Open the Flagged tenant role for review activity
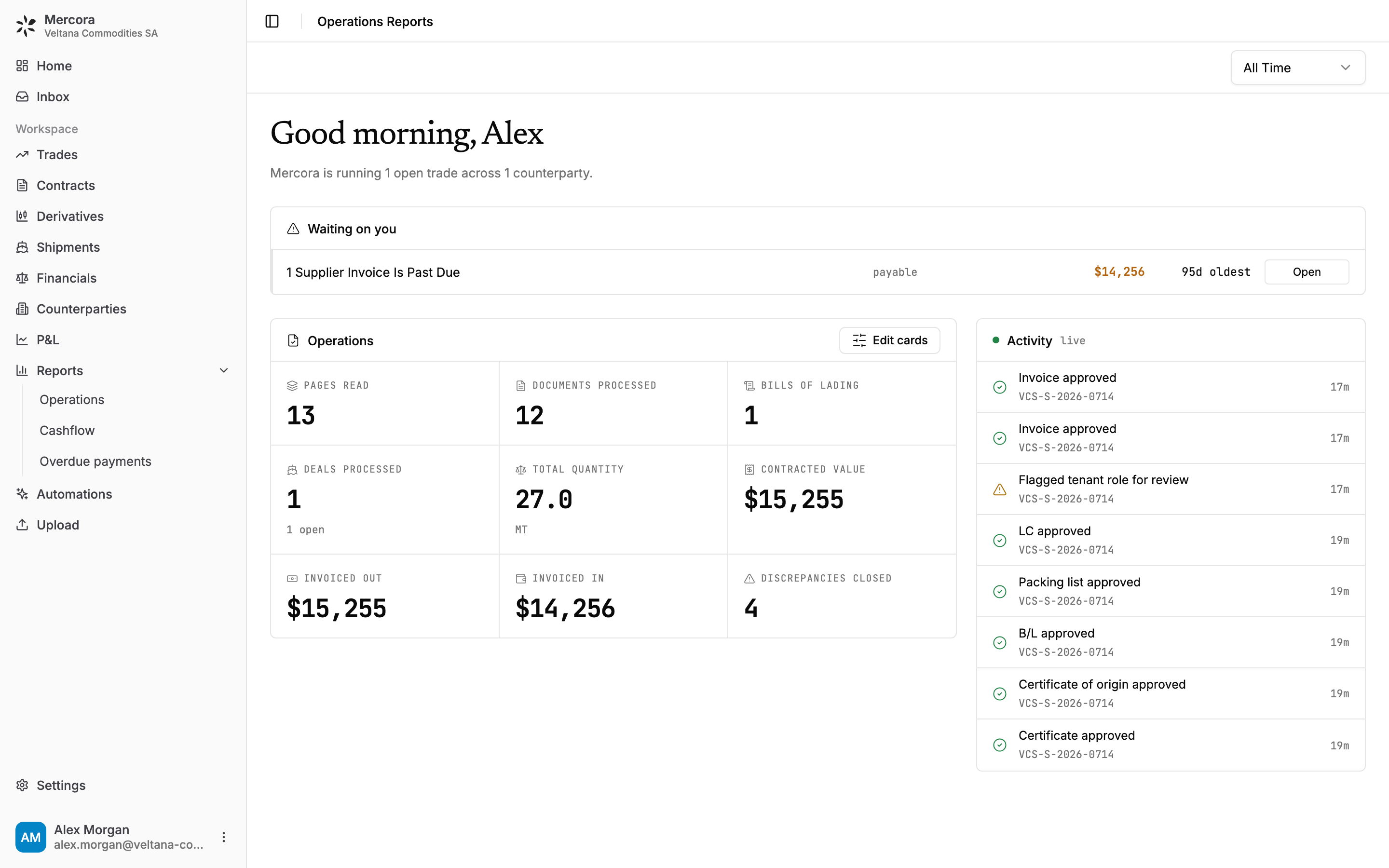 (1171, 489)
